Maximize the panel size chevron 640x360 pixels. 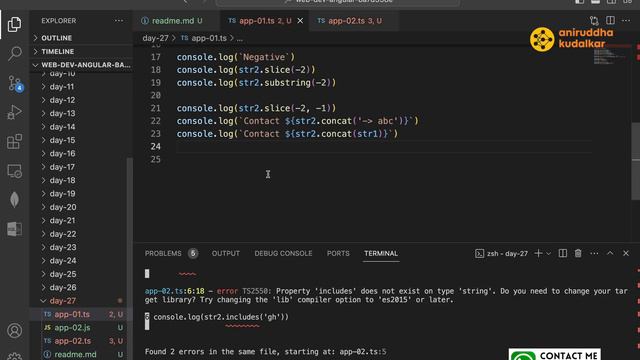(x=610, y=253)
